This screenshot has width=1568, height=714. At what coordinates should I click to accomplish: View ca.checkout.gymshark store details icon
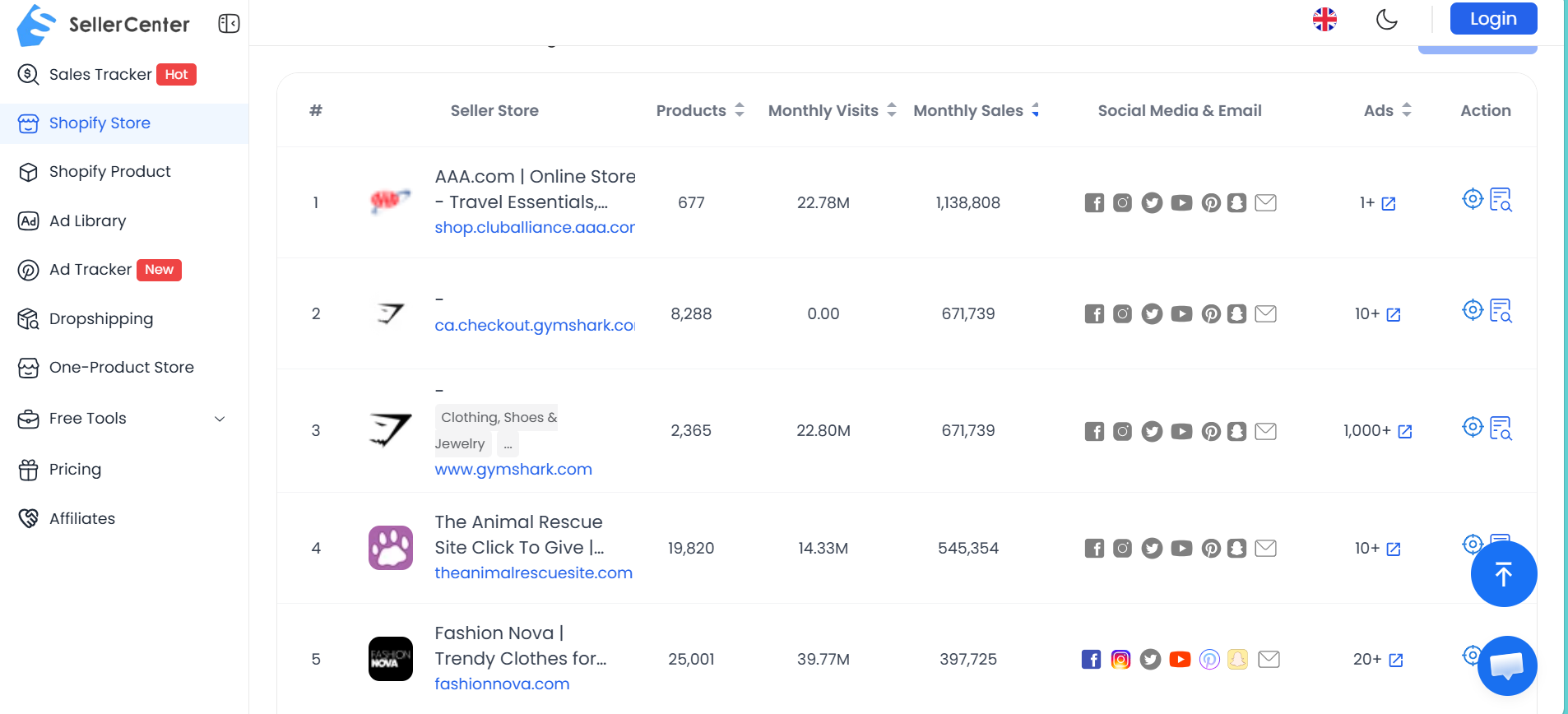click(1501, 311)
